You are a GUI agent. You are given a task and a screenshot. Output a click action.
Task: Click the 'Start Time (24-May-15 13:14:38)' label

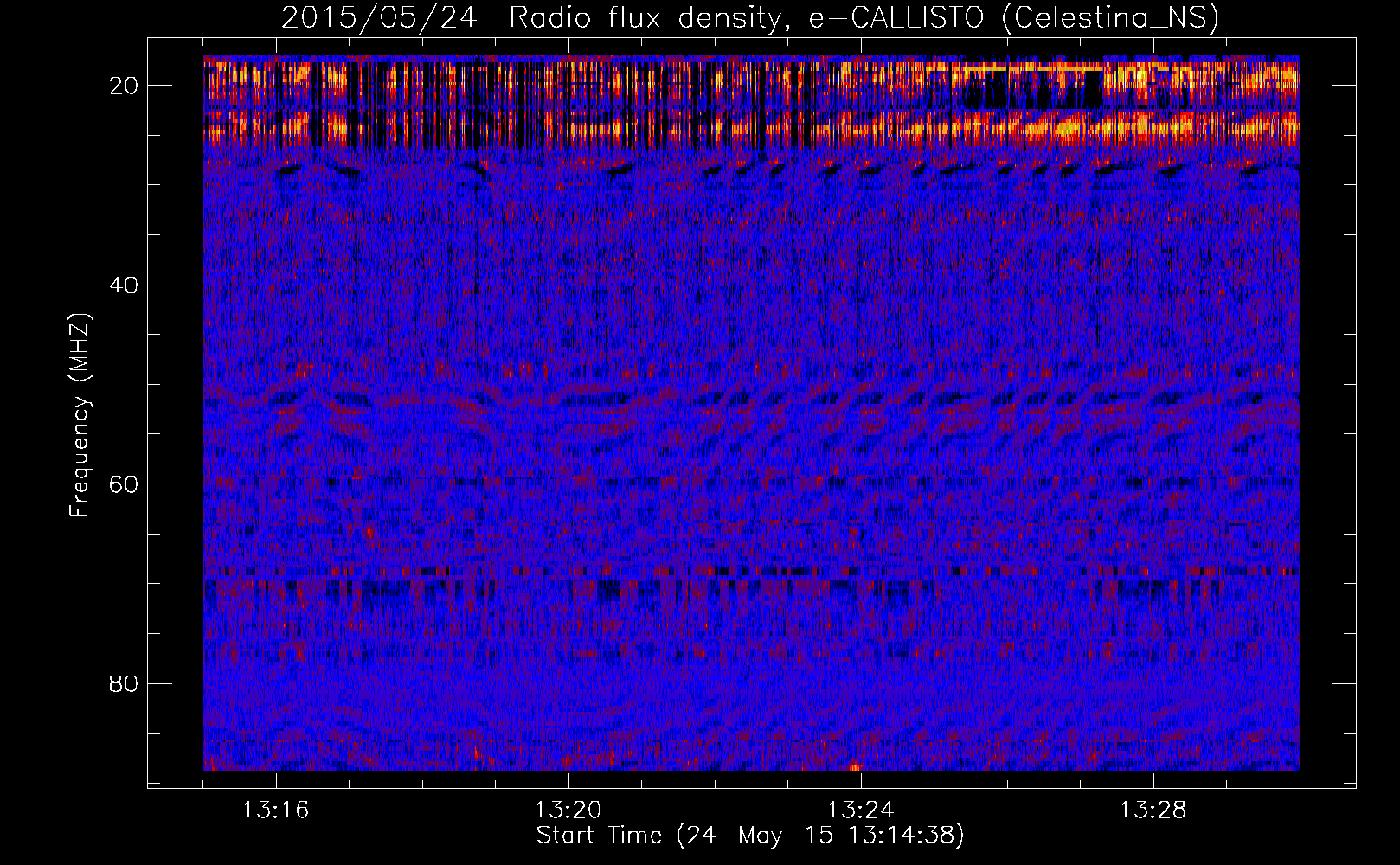(x=750, y=836)
